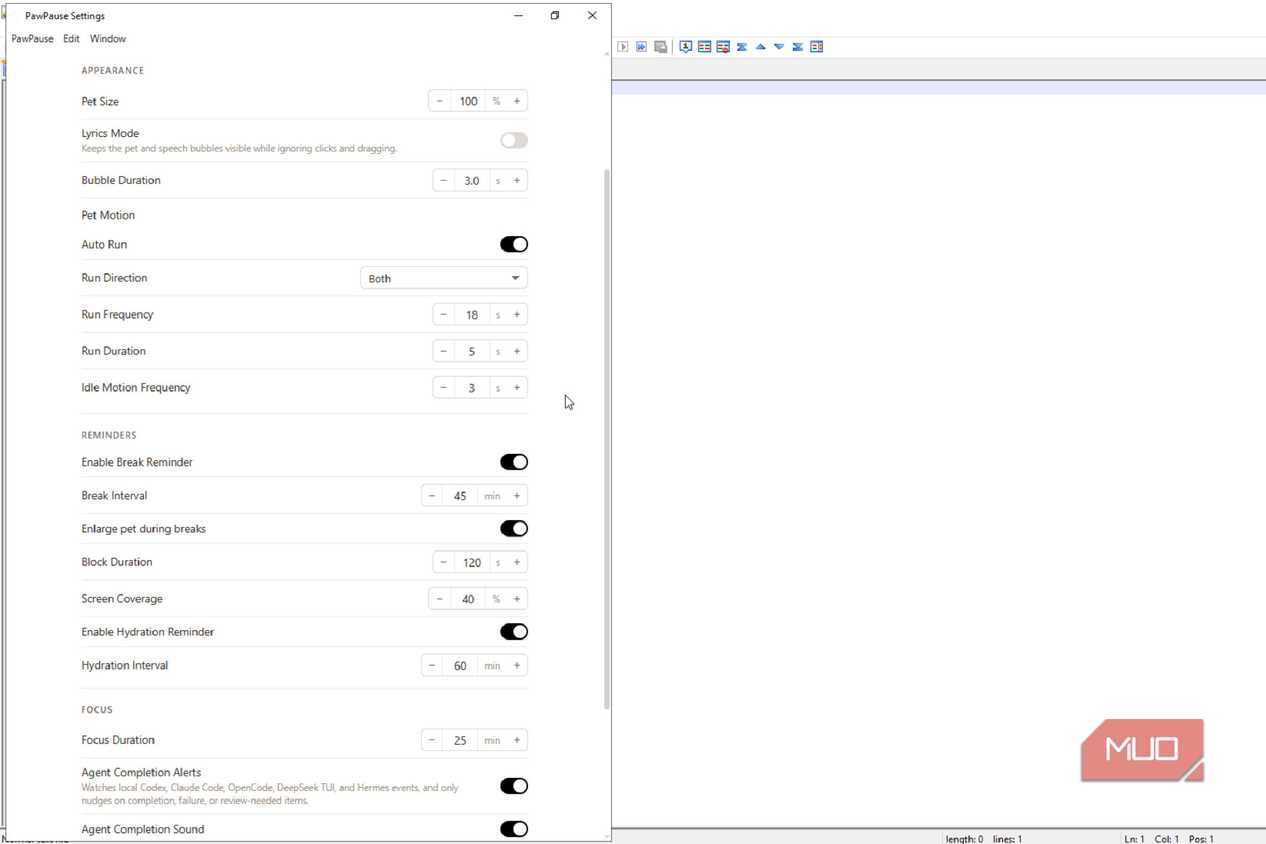Turn off Enable Hydration Reminder toggle

514,632
